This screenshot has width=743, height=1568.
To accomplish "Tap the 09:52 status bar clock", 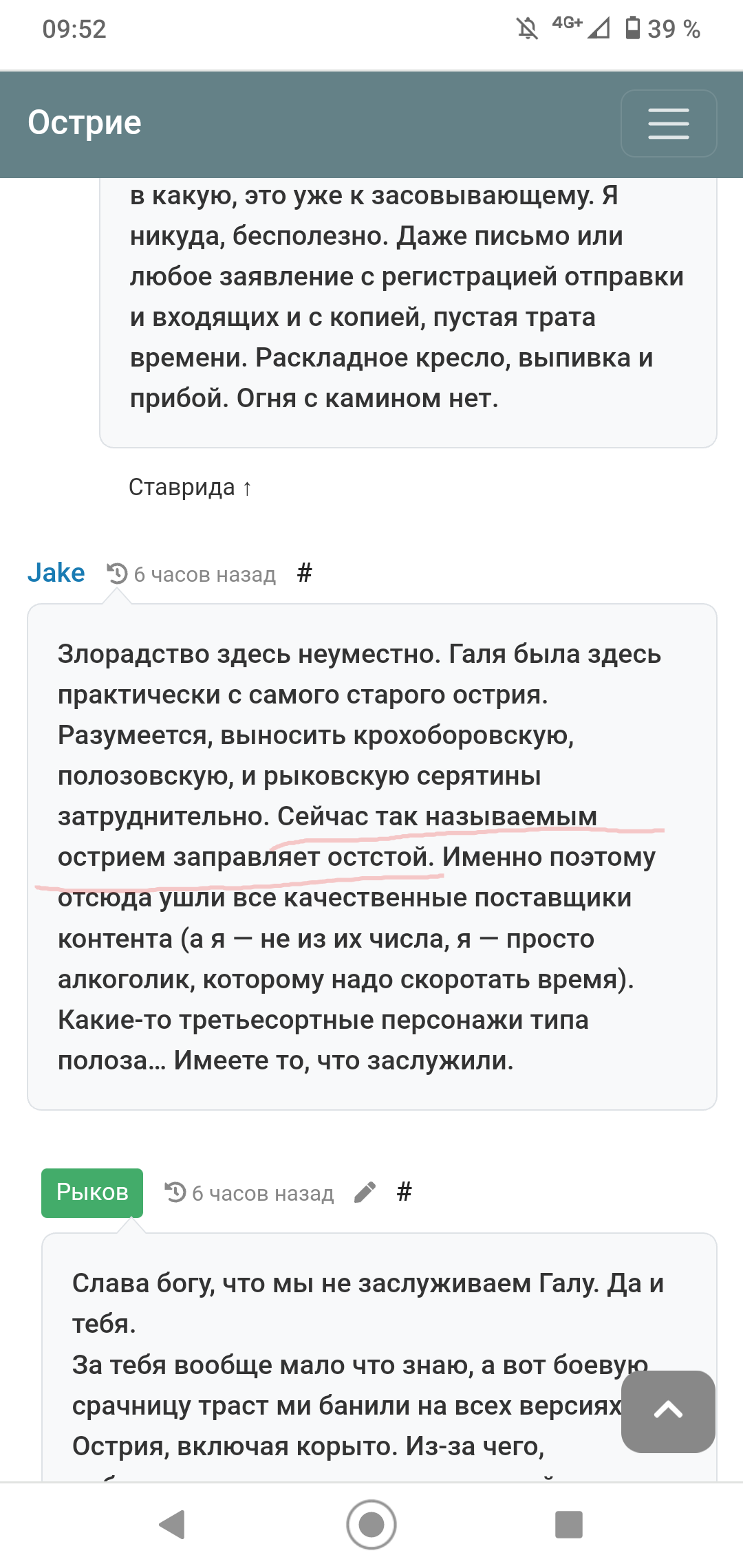I will point(74,30).
